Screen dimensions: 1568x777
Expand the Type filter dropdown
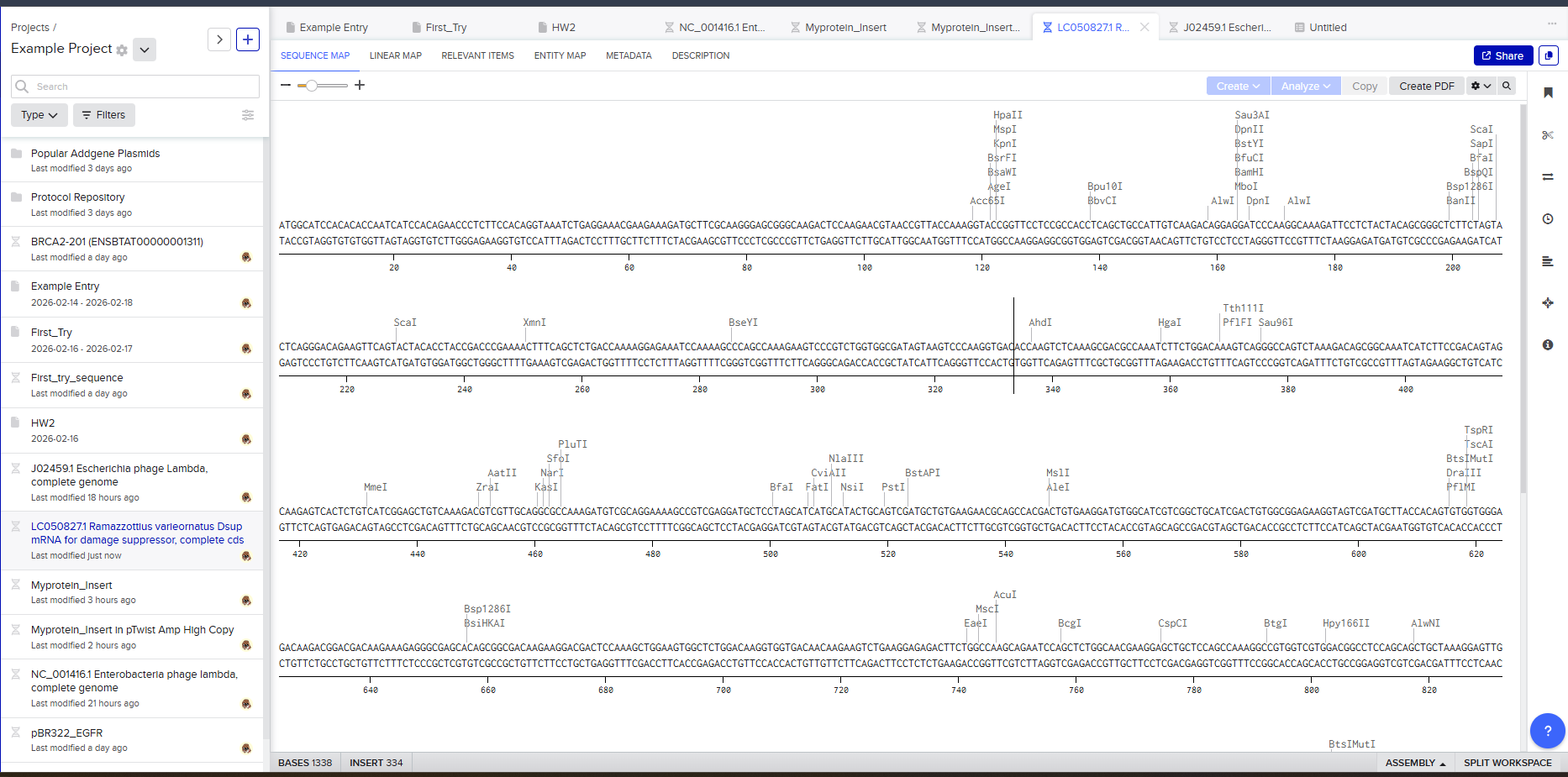tap(39, 115)
